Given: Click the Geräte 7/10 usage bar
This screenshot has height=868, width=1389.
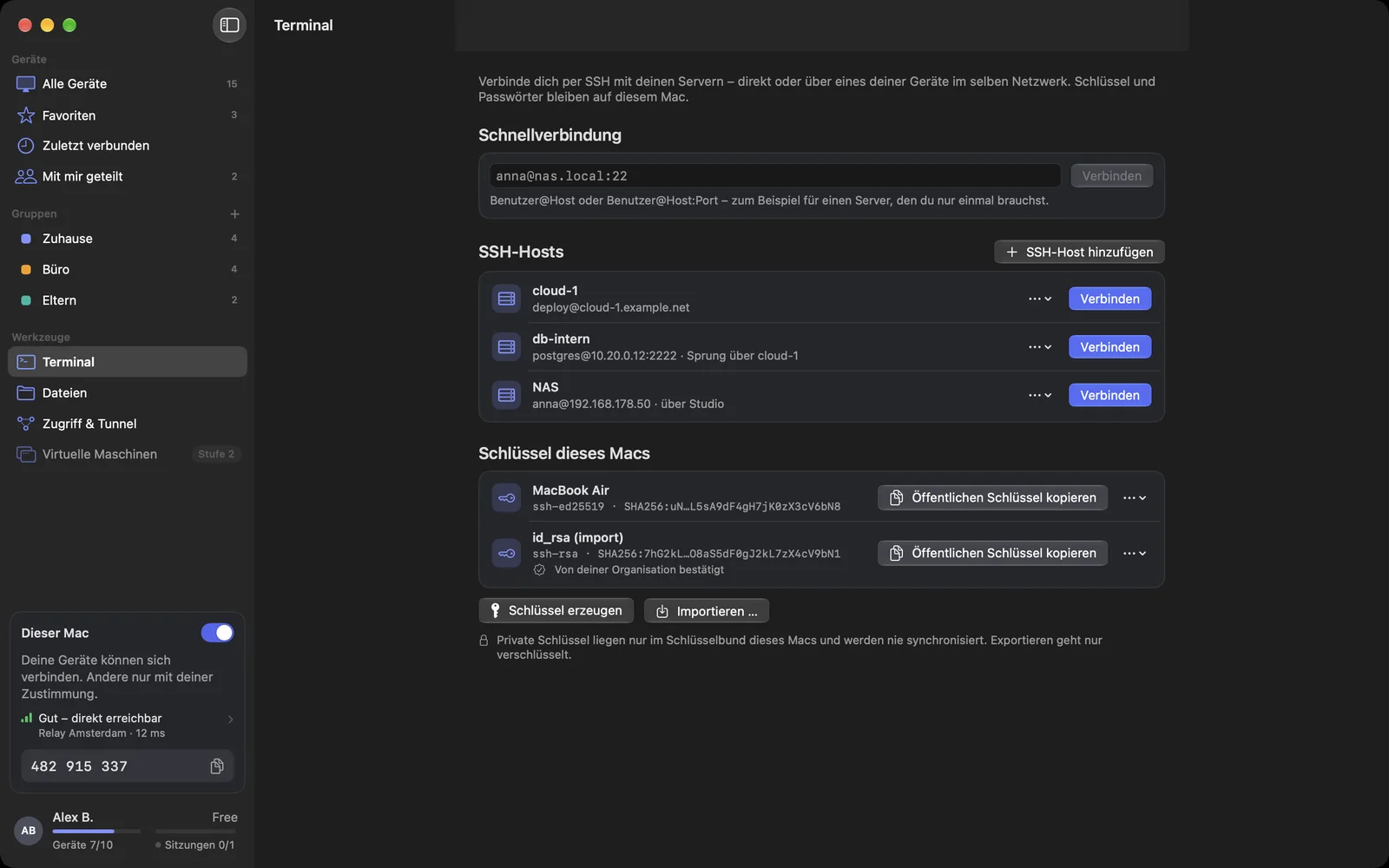Looking at the screenshot, I should (x=96, y=832).
